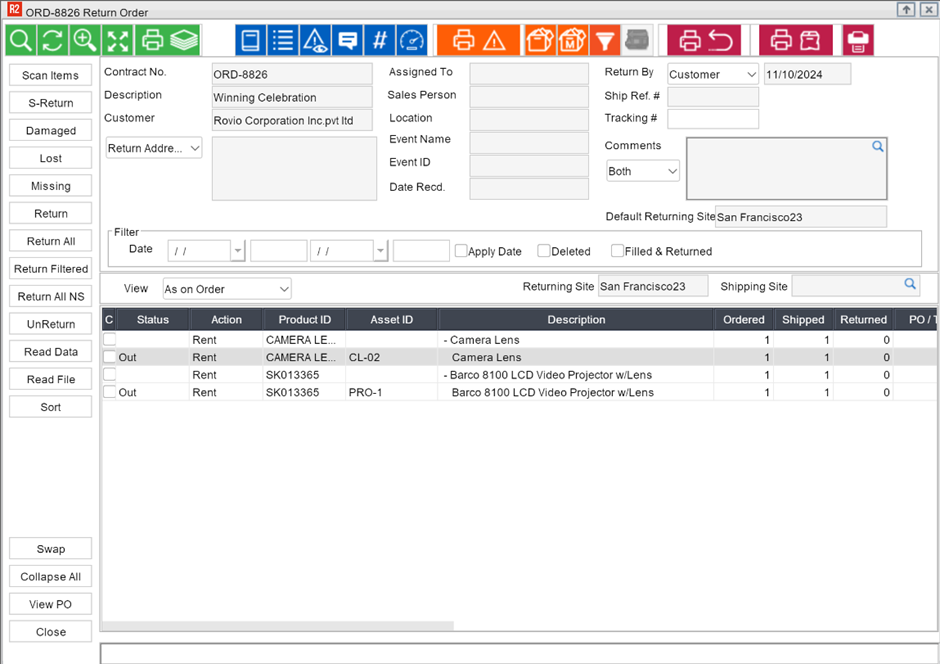The width and height of the screenshot is (940, 664).
Task: Click the green expand-arrows fullscreen icon
Action: pyautogui.click(x=118, y=40)
